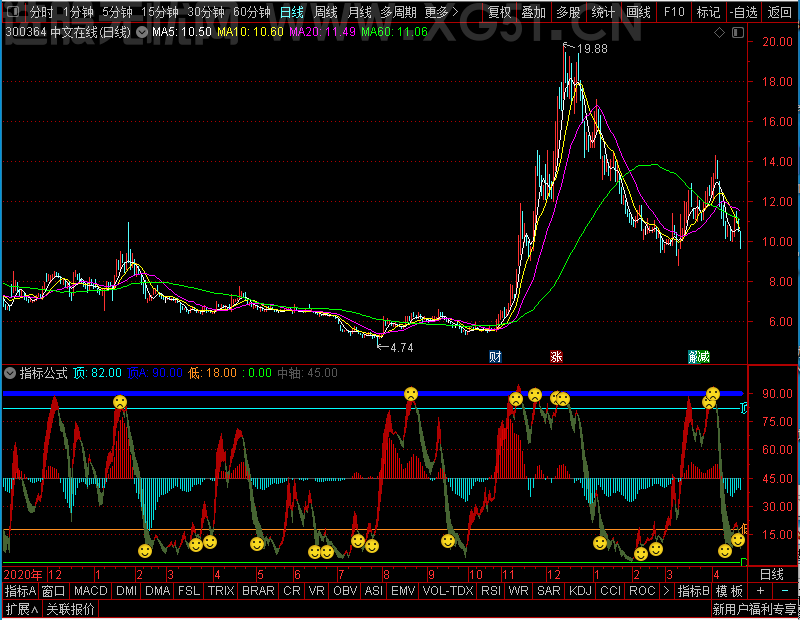The height and width of the screenshot is (620, 800).
Task: Select the ASI indicator
Action: pos(374,591)
